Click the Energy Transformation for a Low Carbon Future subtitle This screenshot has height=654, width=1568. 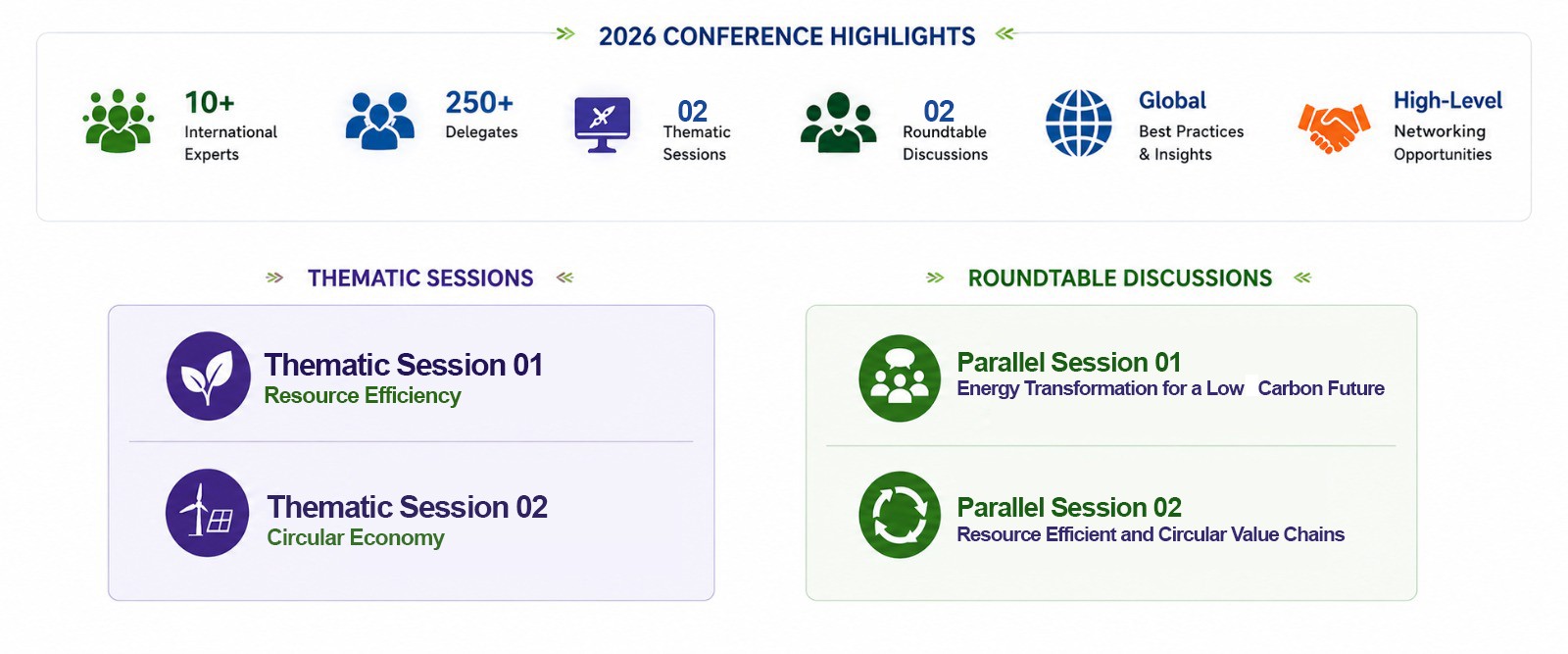pyautogui.click(x=1170, y=388)
